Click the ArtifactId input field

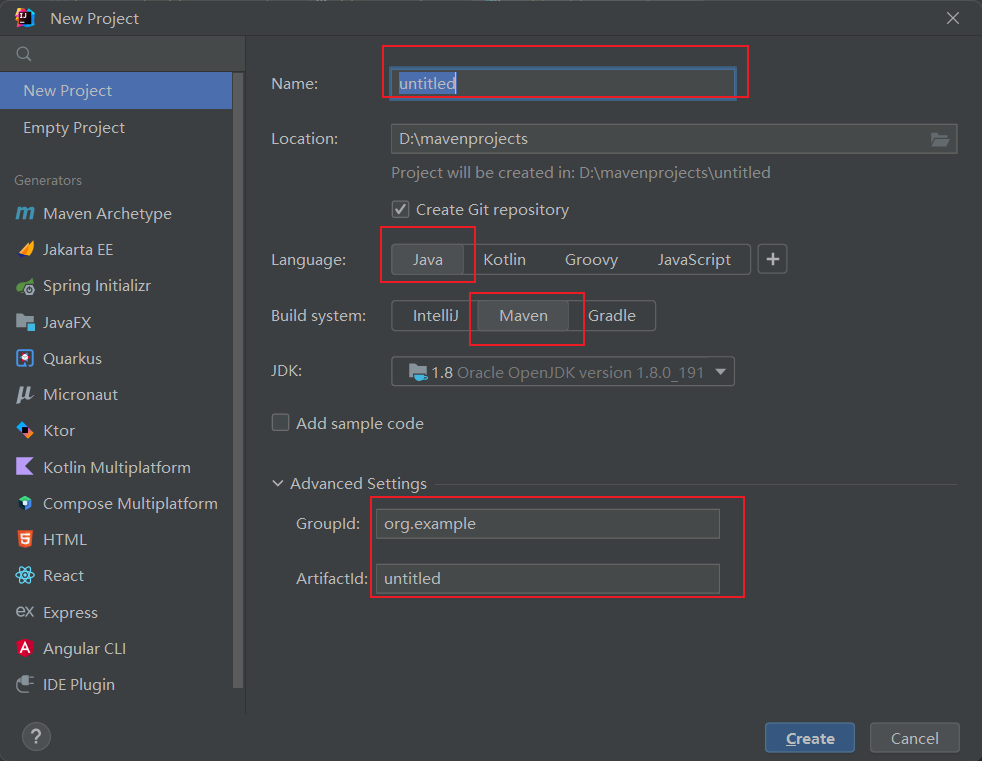point(547,579)
